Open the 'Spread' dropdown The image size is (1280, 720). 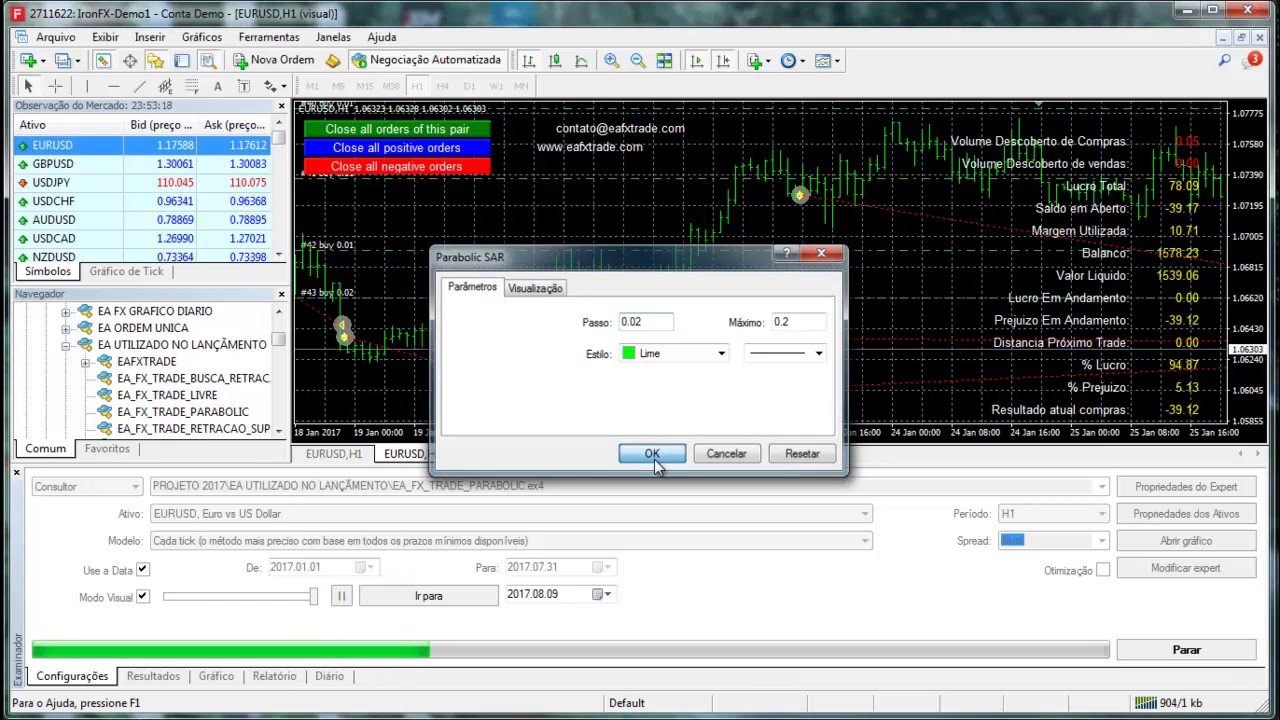pyautogui.click(x=1054, y=541)
